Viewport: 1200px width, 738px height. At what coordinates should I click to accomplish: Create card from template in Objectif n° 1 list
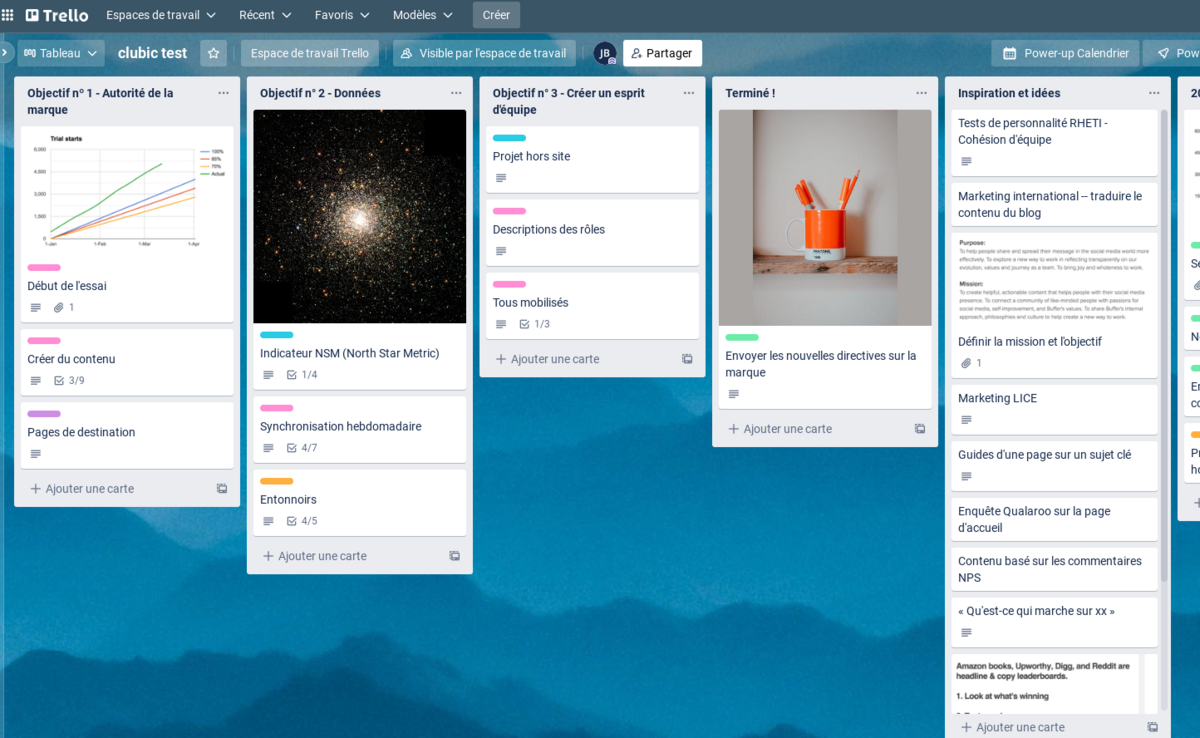(x=222, y=489)
